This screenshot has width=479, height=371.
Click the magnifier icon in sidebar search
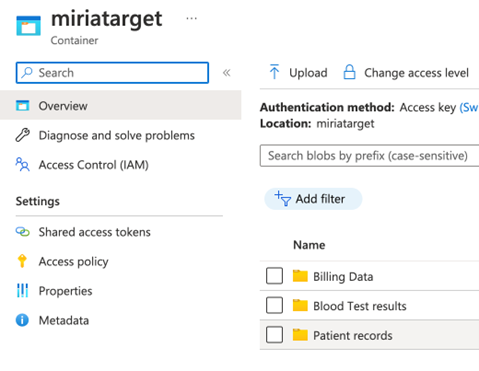27,72
